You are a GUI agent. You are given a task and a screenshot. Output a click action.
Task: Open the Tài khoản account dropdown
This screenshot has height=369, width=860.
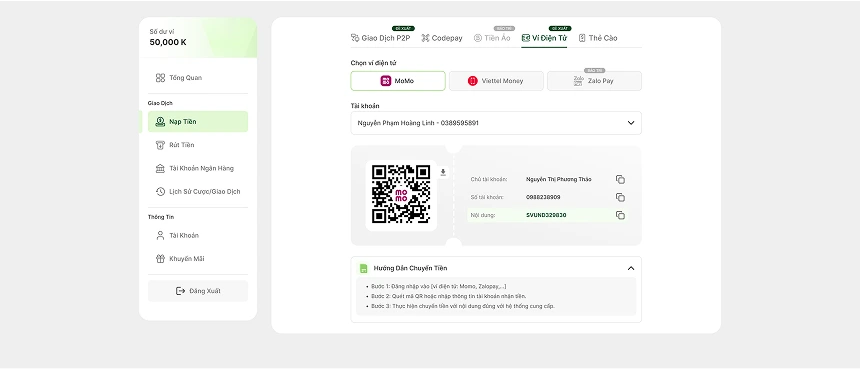pos(496,123)
